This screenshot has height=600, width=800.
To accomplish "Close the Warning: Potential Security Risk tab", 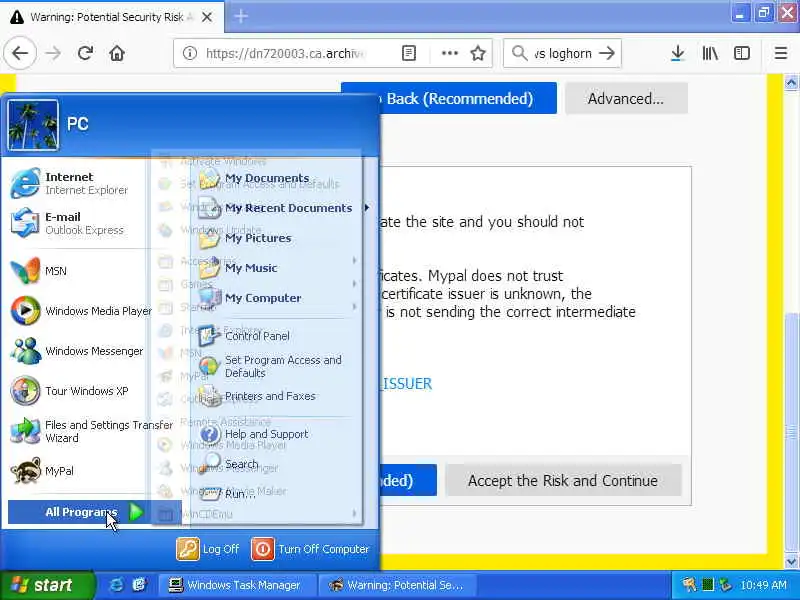I will click(207, 17).
